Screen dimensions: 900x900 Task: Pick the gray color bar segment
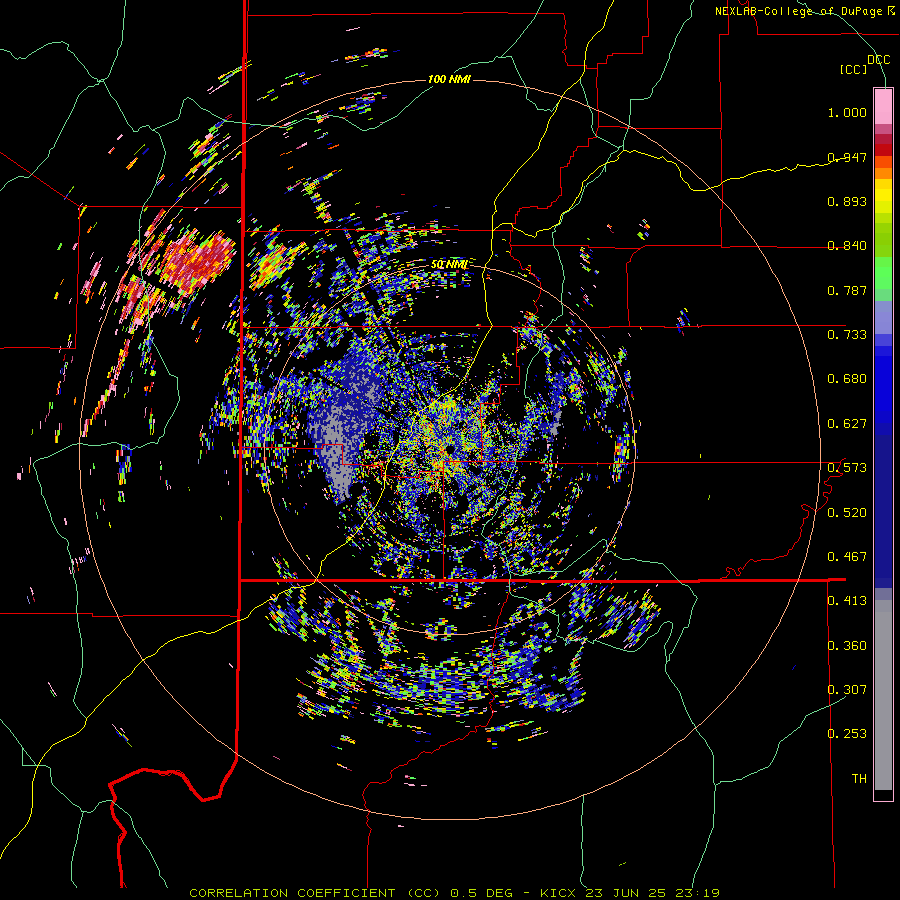click(883, 695)
